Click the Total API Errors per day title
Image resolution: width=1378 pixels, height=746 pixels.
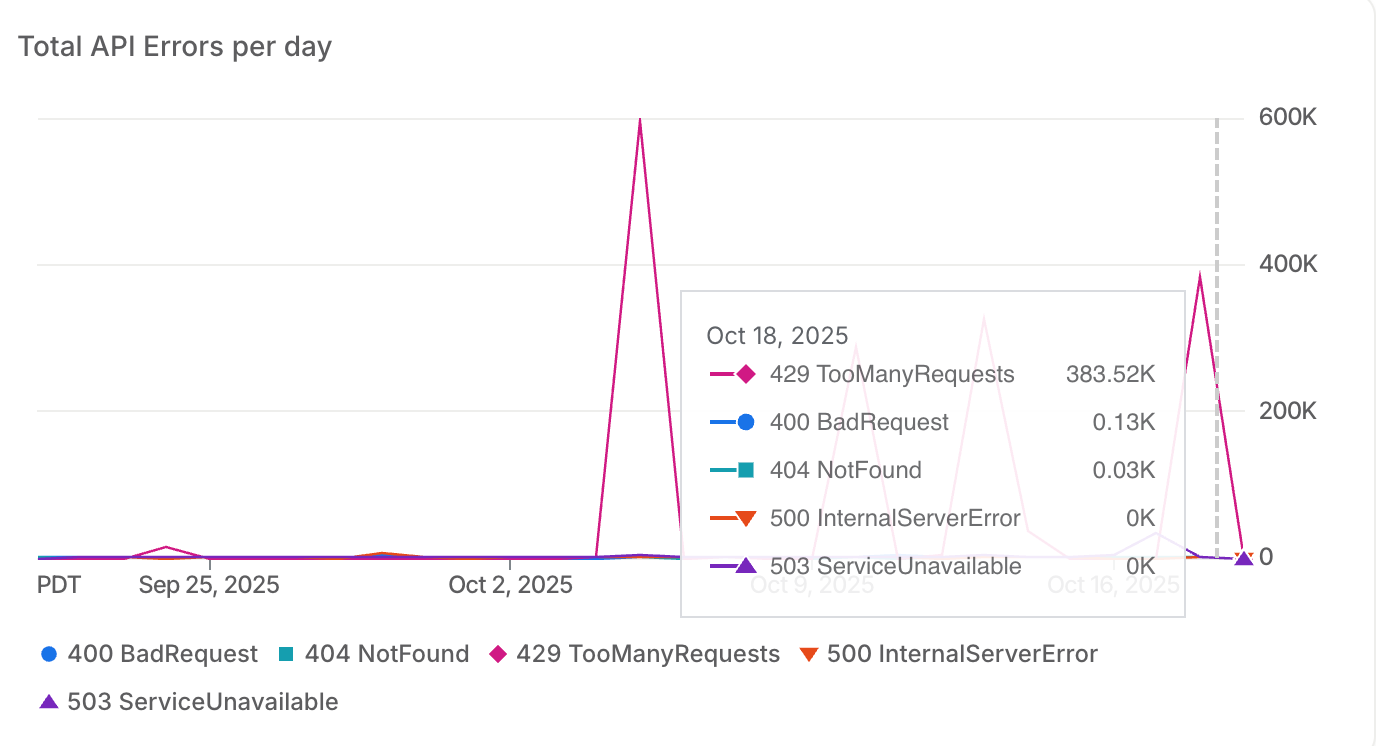pyautogui.click(x=175, y=46)
